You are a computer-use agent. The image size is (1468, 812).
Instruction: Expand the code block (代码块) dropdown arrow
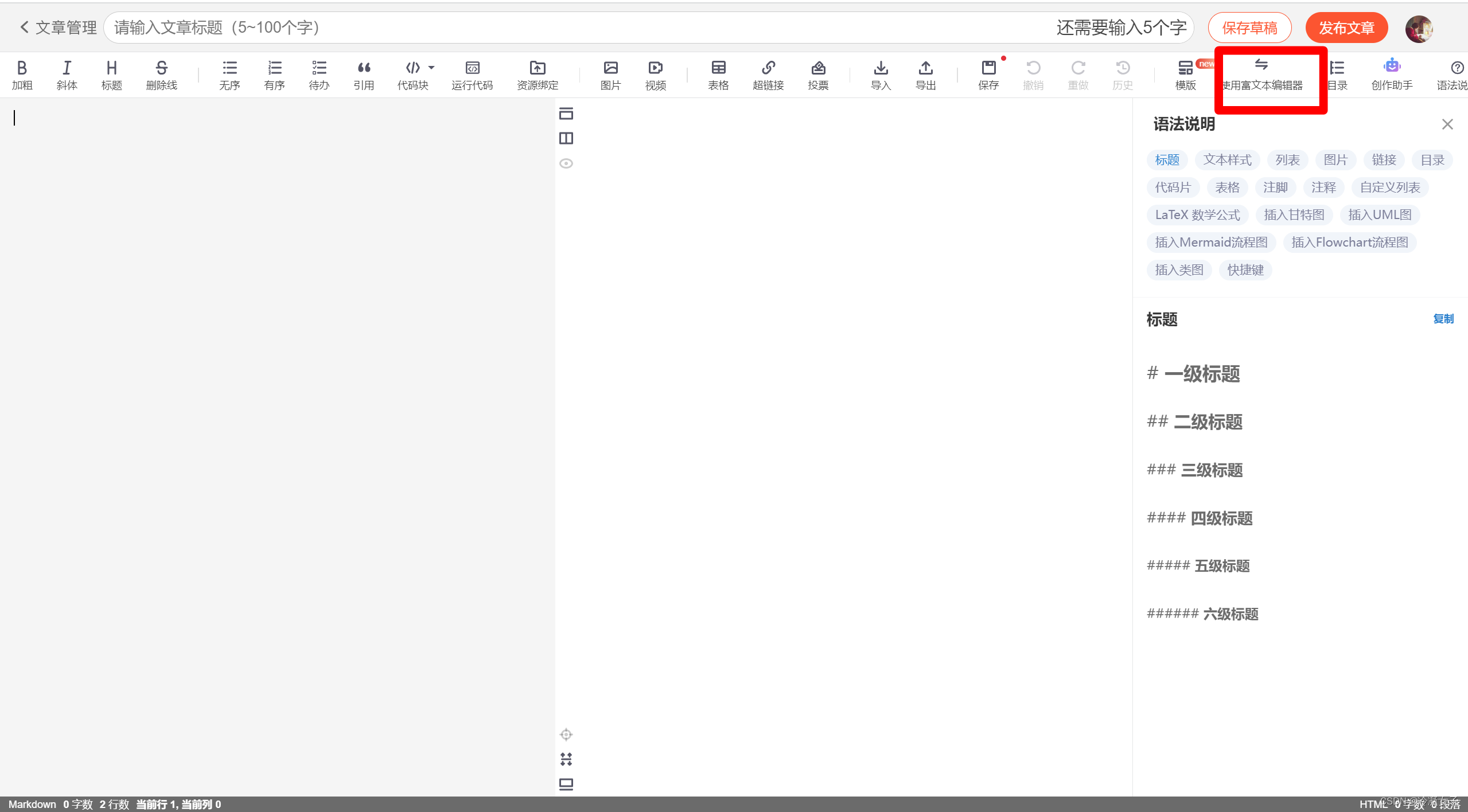coord(431,68)
